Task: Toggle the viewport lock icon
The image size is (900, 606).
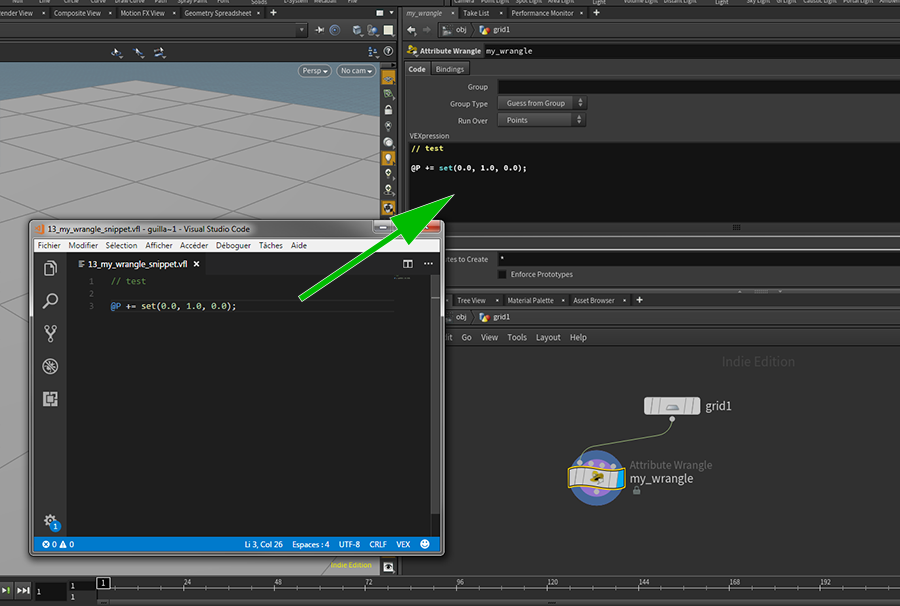Action: [388, 108]
